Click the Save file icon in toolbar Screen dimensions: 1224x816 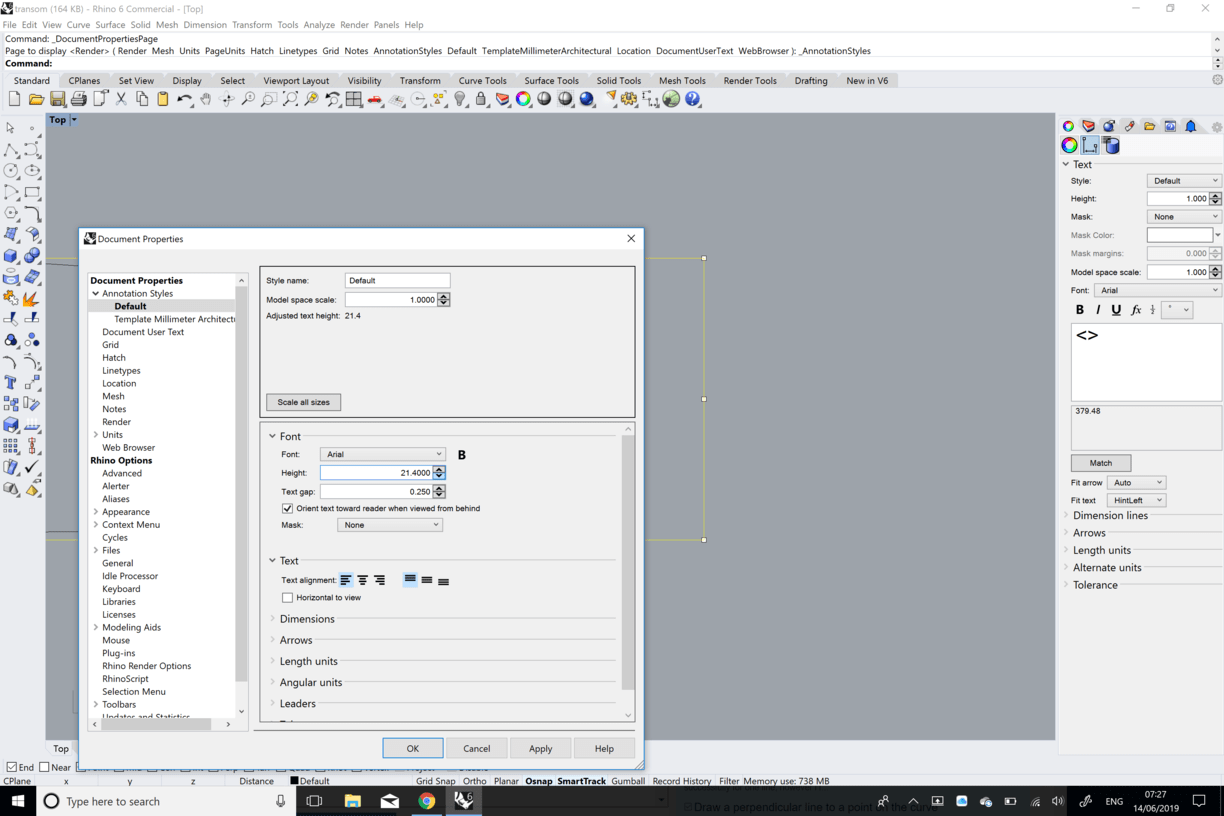pyautogui.click(x=57, y=99)
